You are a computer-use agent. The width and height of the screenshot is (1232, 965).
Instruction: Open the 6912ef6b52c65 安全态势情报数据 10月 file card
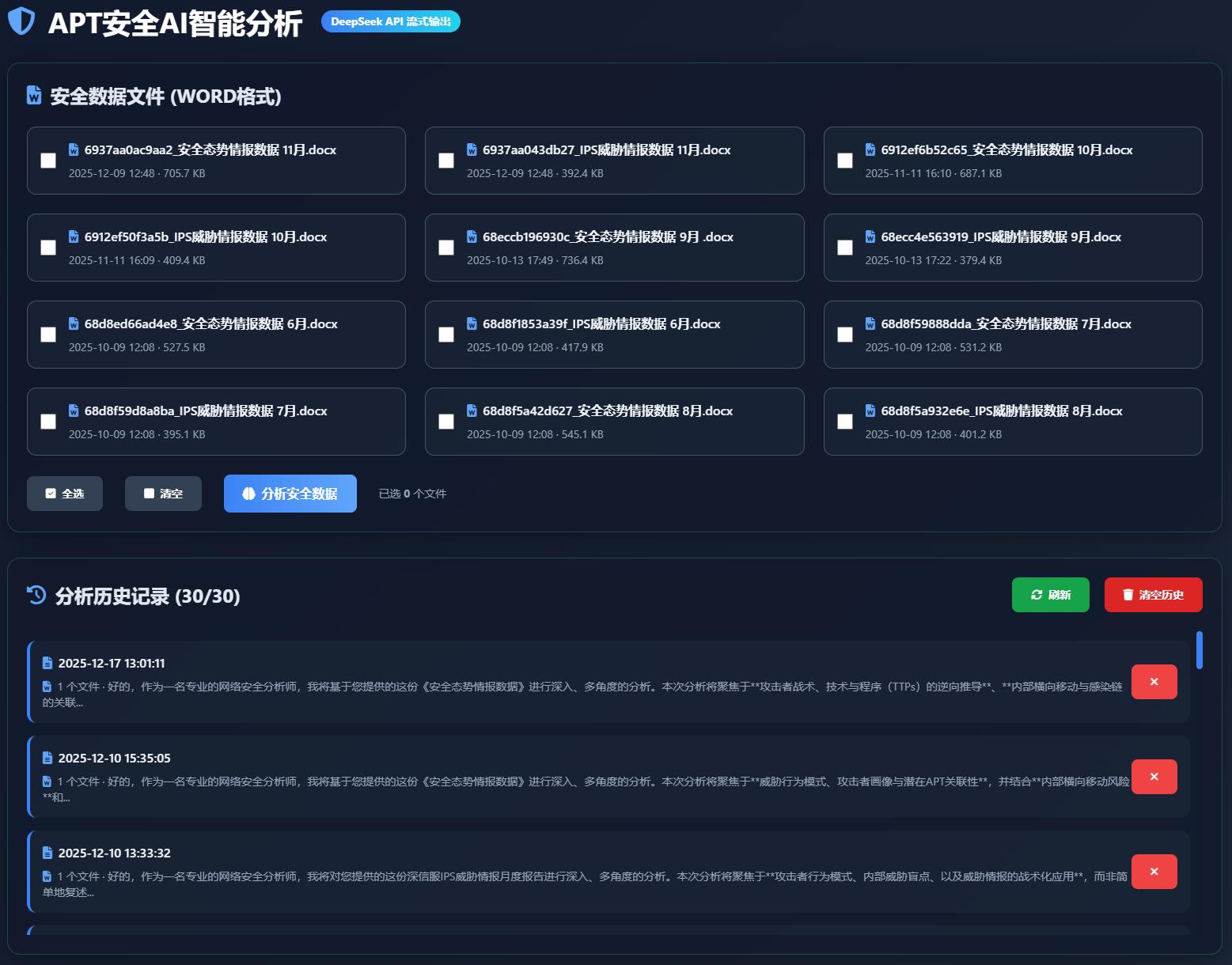[1012, 161]
